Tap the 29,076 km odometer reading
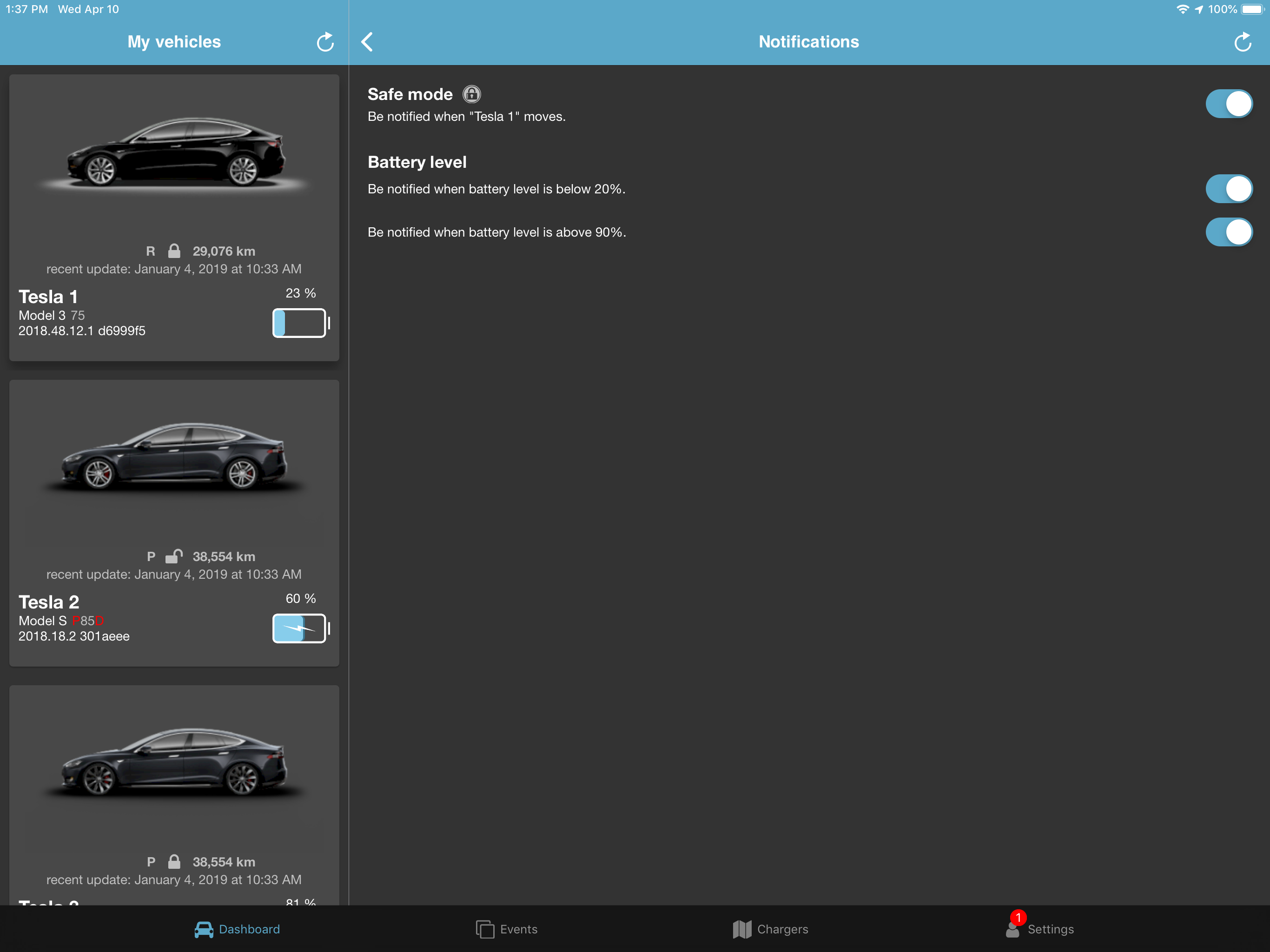 tap(224, 251)
